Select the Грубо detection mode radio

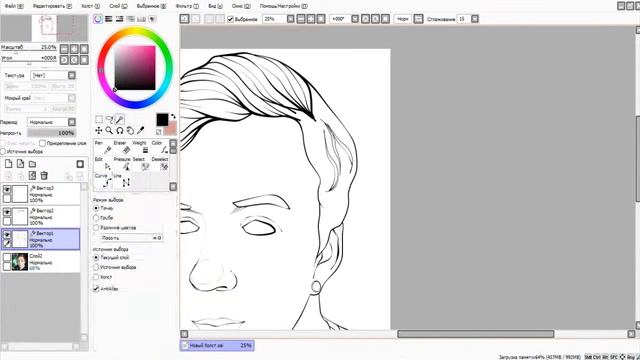pos(96,218)
